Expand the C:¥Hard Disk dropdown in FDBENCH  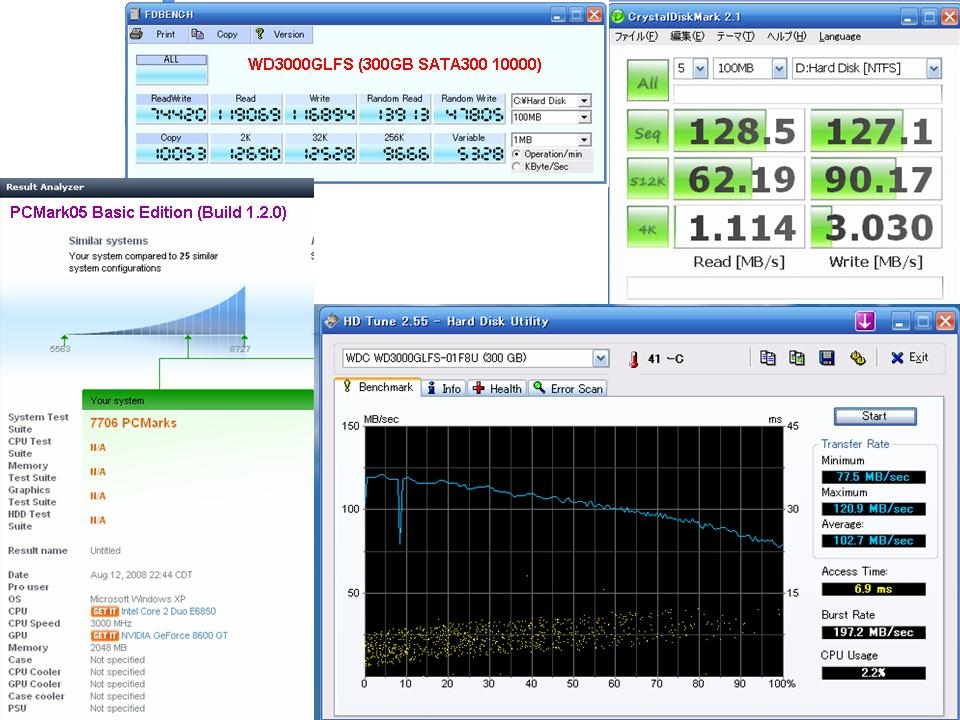584,101
